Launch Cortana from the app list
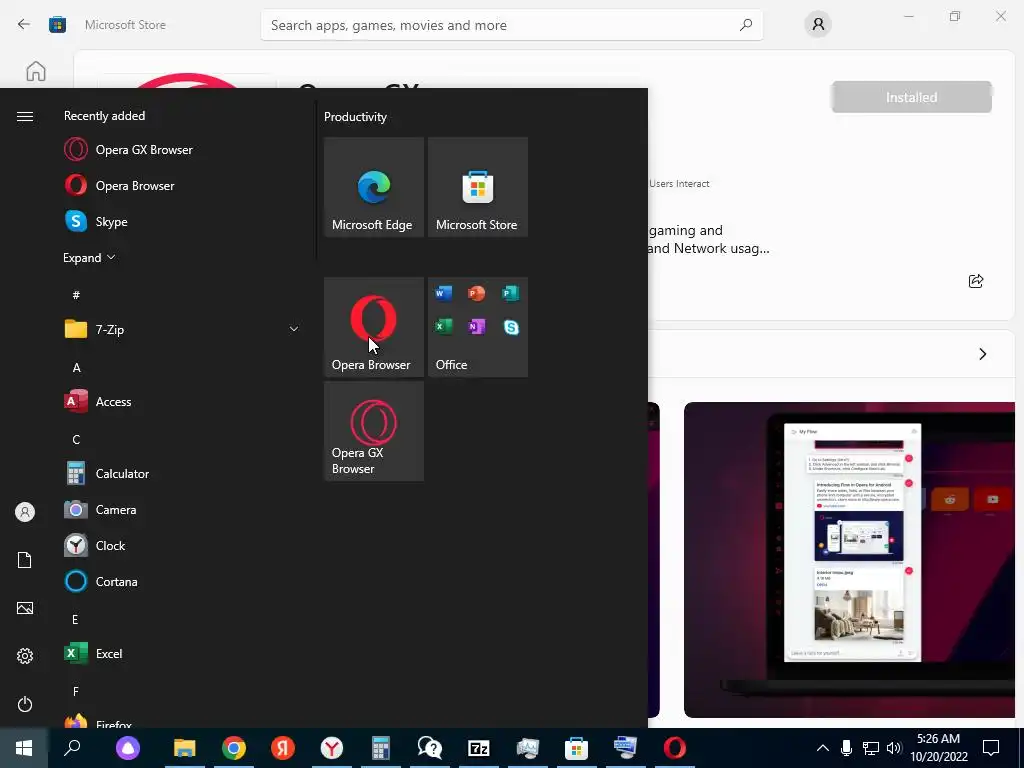Image resolution: width=1024 pixels, height=768 pixels. [x=182, y=581]
